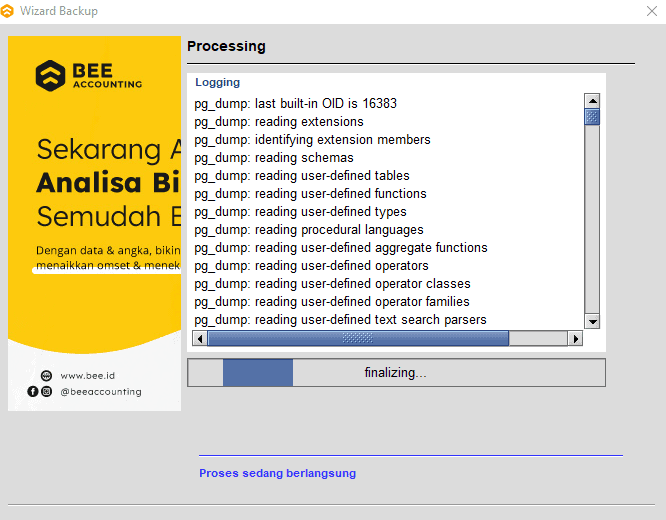The width and height of the screenshot is (666, 520).
Task: Click the globe icon beside www.bee.id
Action: pyautogui.click(x=46, y=375)
